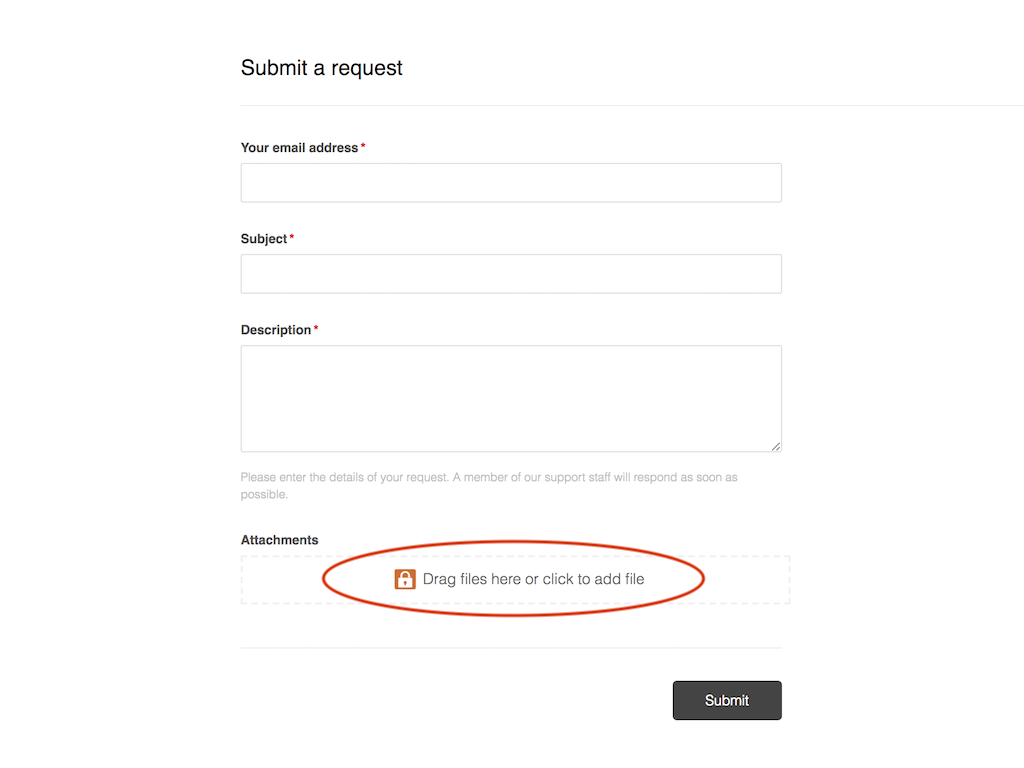Click the "Your email address" label

pos(299,148)
